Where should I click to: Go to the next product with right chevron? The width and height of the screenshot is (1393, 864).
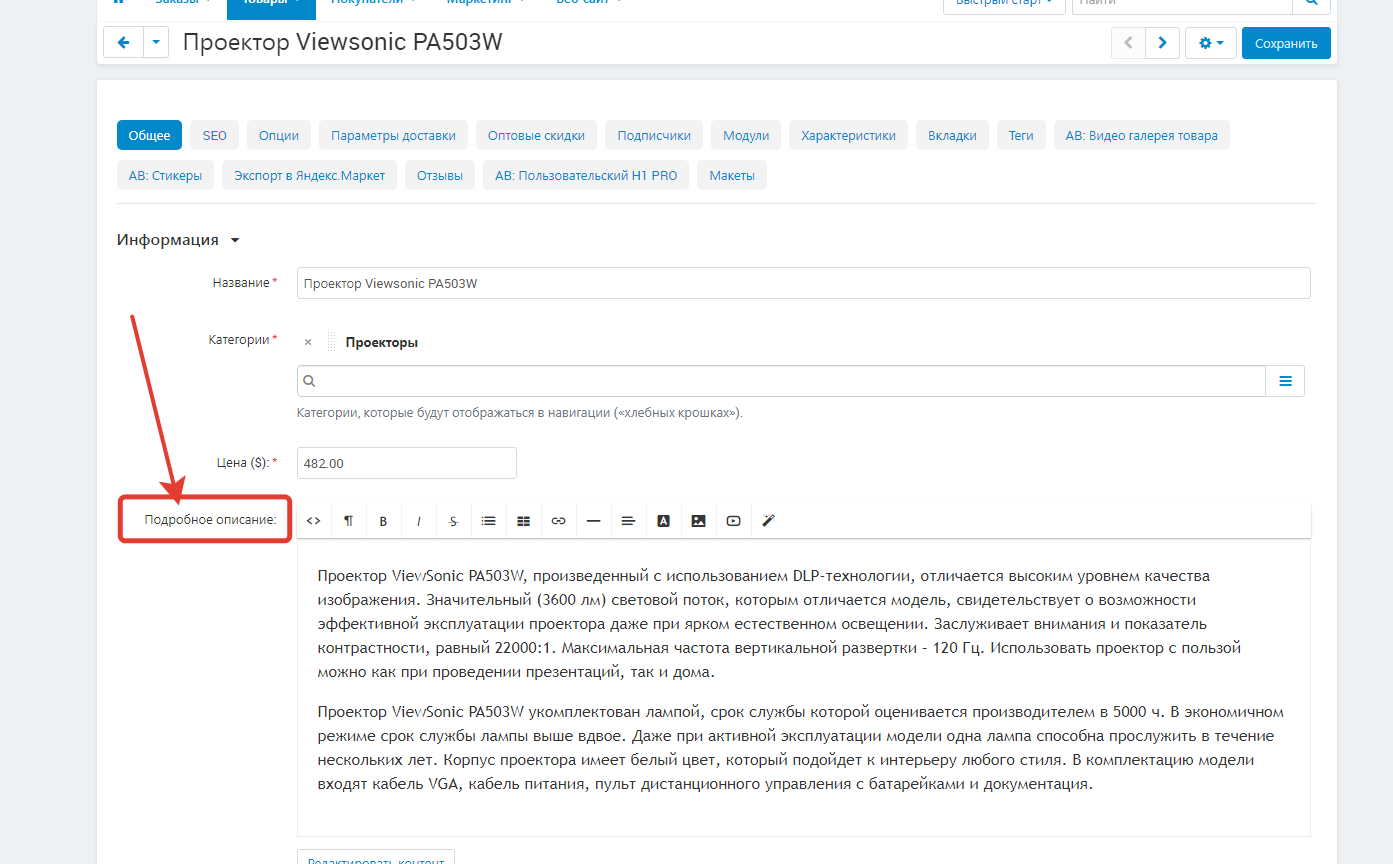click(1162, 43)
